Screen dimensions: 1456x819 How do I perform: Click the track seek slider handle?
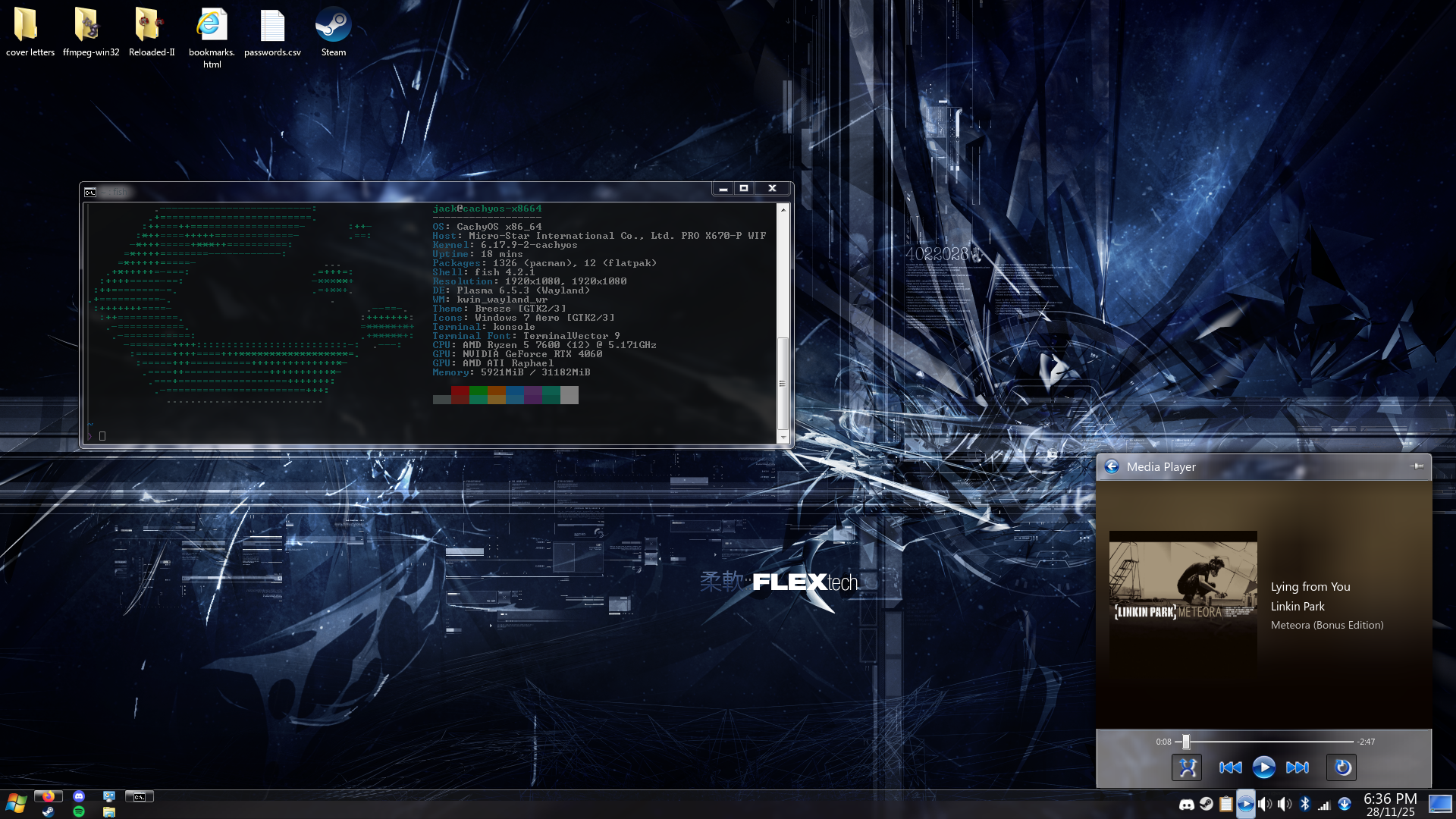point(1186,742)
